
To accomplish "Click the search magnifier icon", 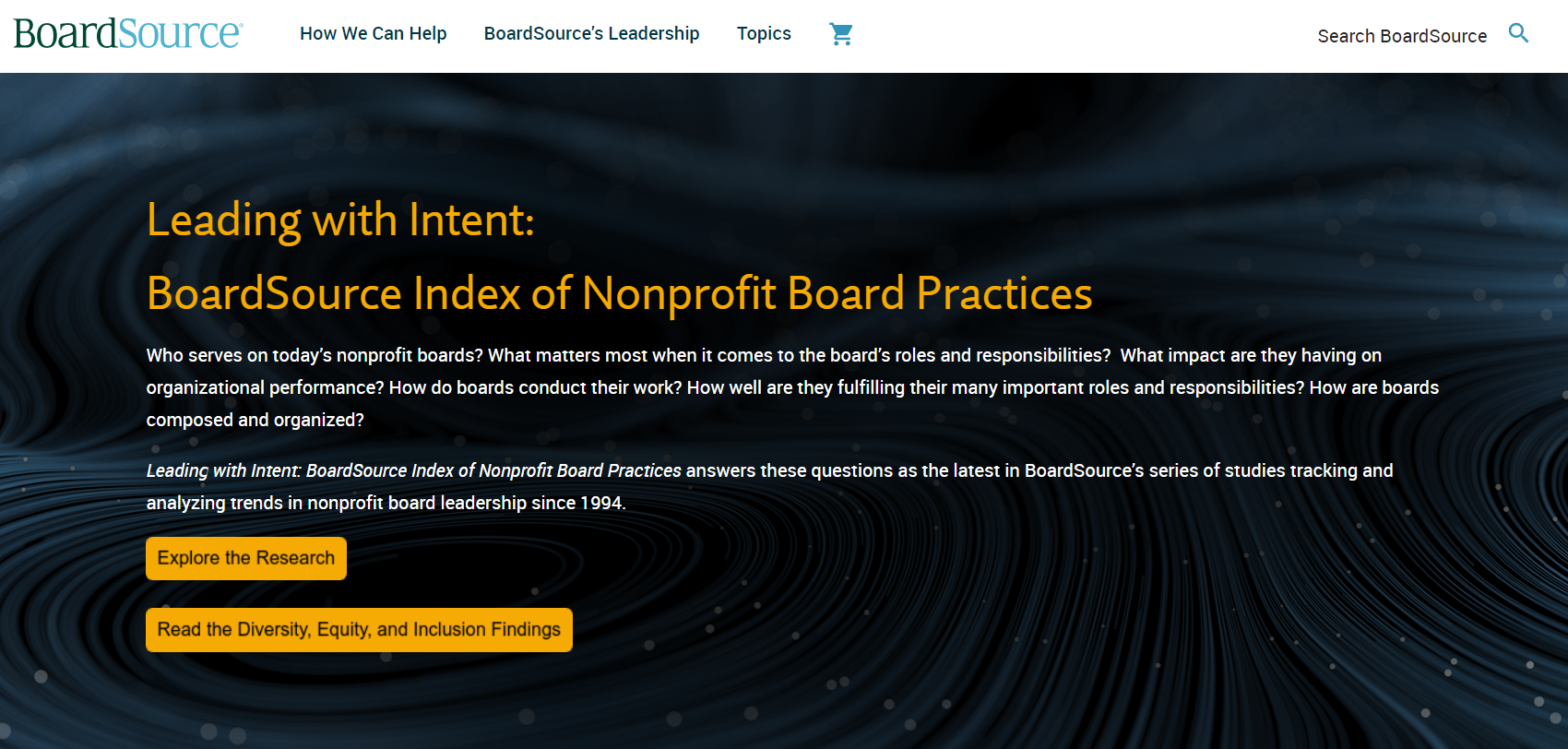I will [1518, 34].
